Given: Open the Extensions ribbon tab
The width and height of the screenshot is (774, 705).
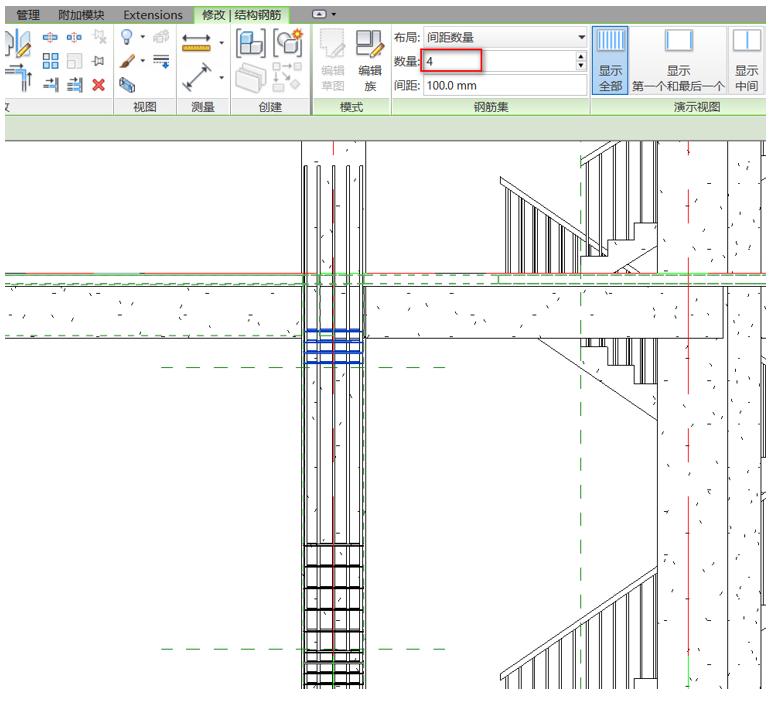Looking at the screenshot, I should click(x=153, y=15).
